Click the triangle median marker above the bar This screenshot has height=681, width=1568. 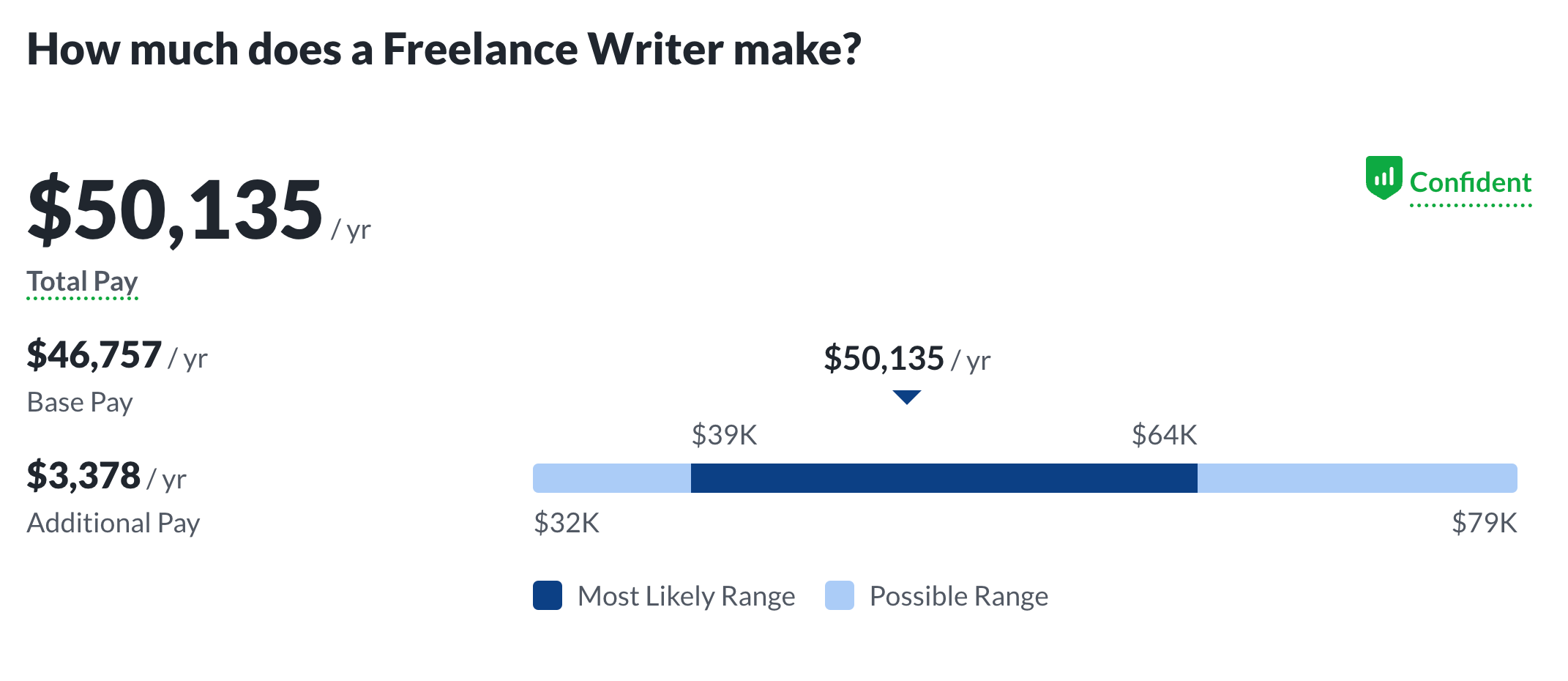click(906, 398)
